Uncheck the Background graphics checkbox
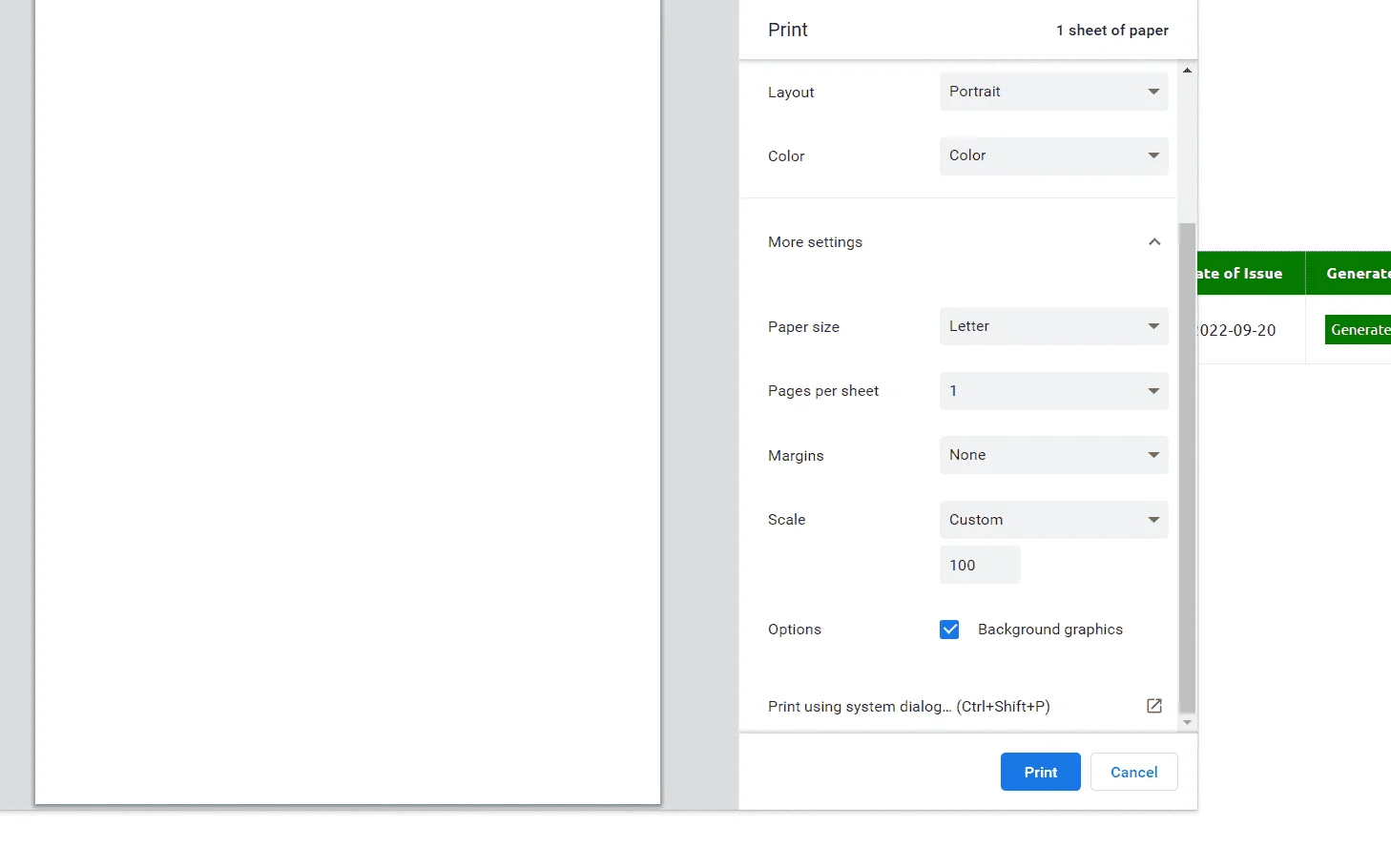 click(x=949, y=630)
